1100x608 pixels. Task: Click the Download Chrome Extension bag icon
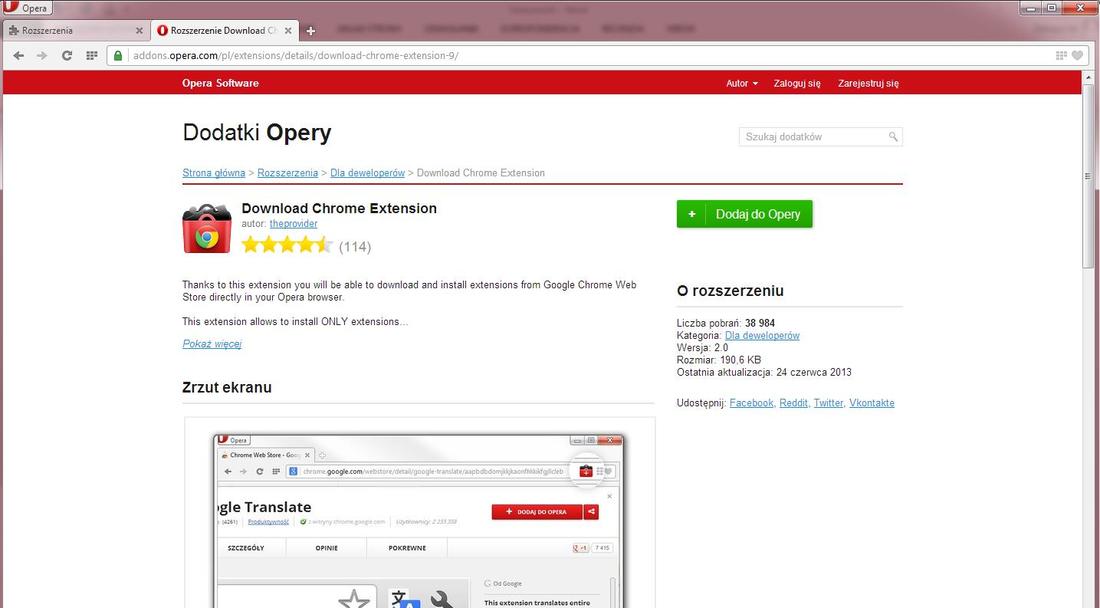pos(207,229)
